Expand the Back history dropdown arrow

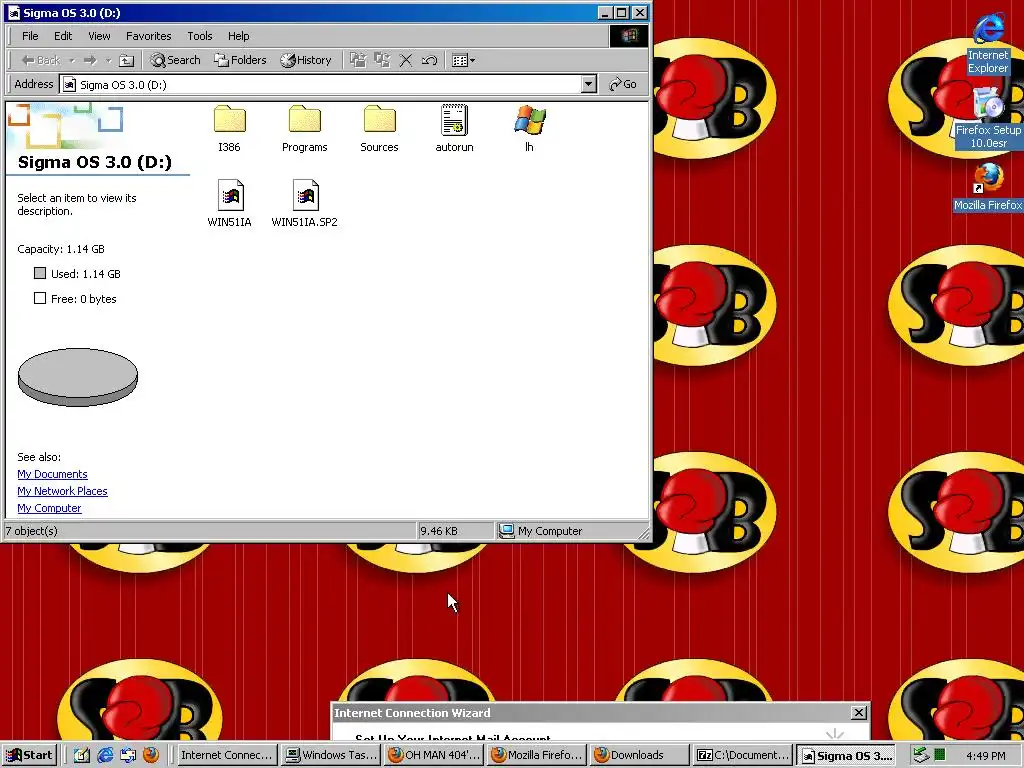coord(72,61)
